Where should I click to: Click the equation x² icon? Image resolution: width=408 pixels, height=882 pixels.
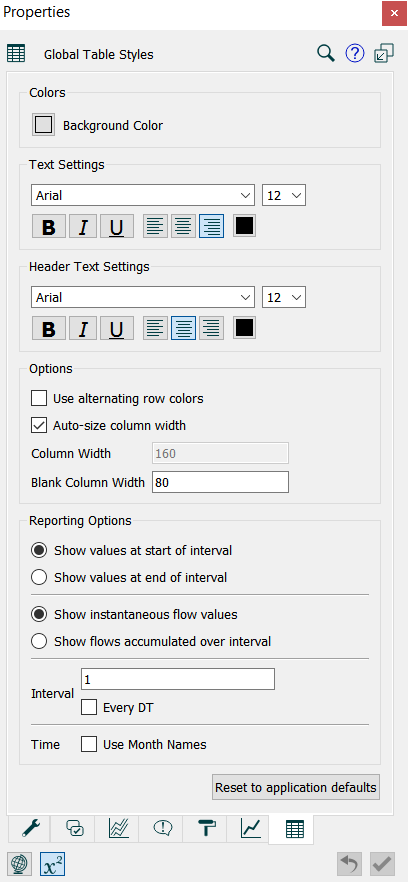click(x=52, y=863)
